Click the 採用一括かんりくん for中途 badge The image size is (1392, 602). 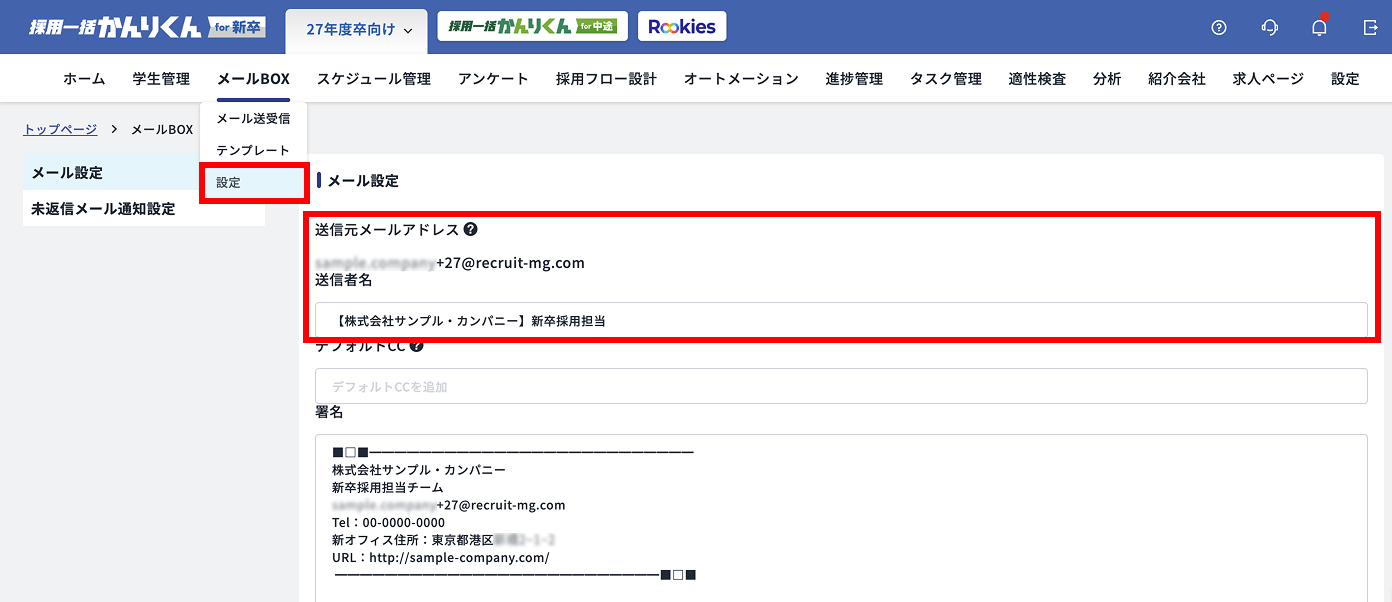coord(532,27)
